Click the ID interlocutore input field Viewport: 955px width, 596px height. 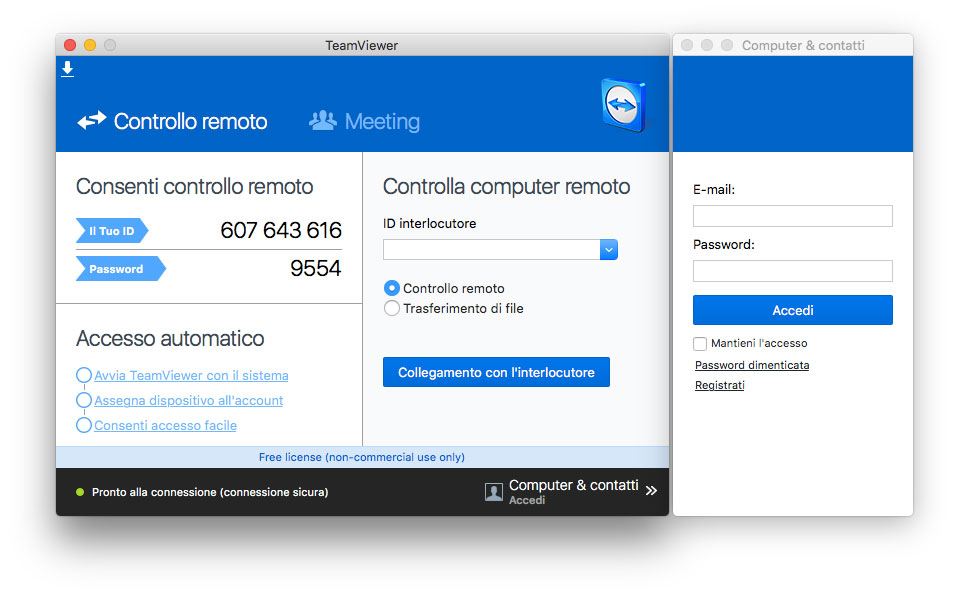tap(492, 250)
